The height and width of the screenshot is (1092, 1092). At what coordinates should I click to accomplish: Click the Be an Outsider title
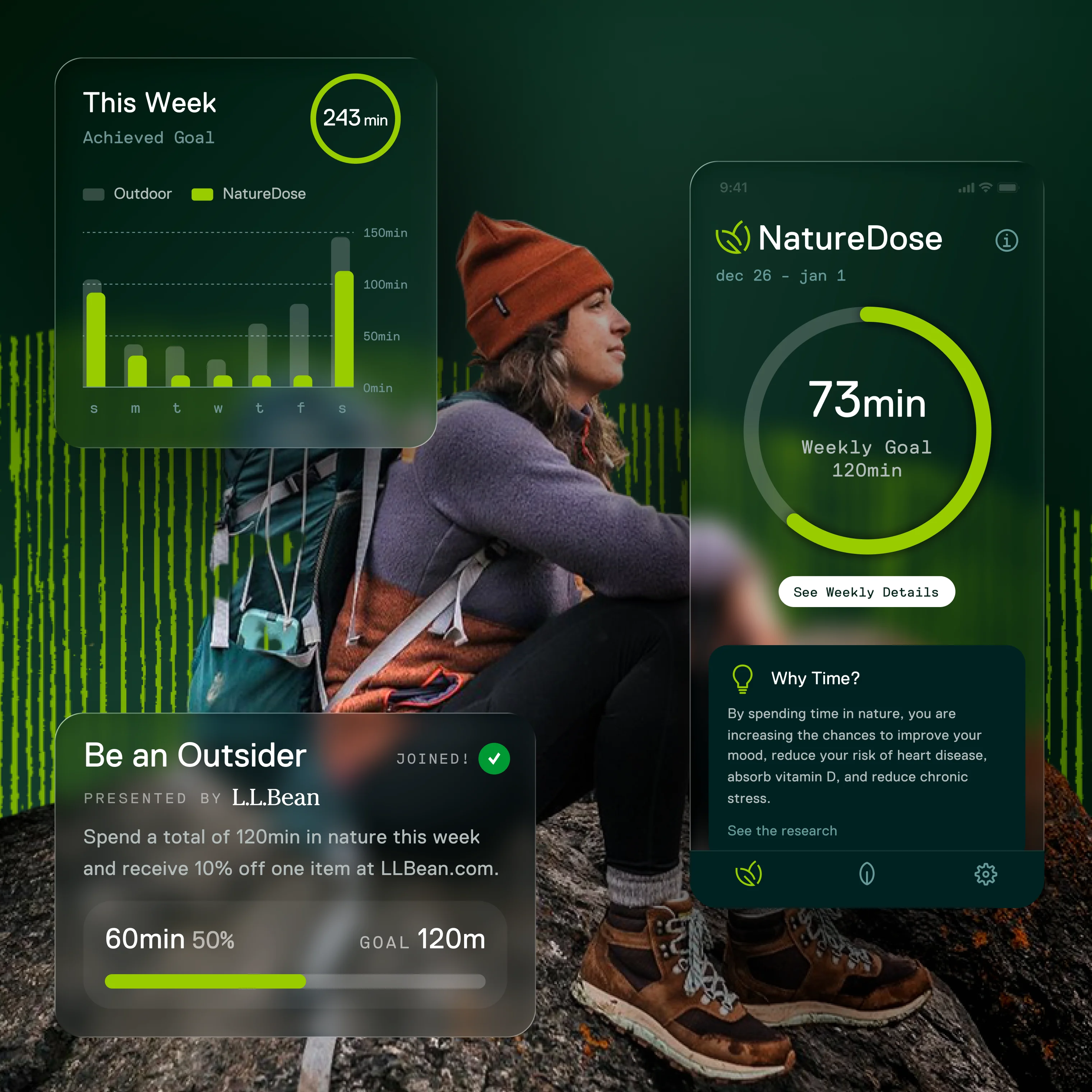tap(195, 755)
